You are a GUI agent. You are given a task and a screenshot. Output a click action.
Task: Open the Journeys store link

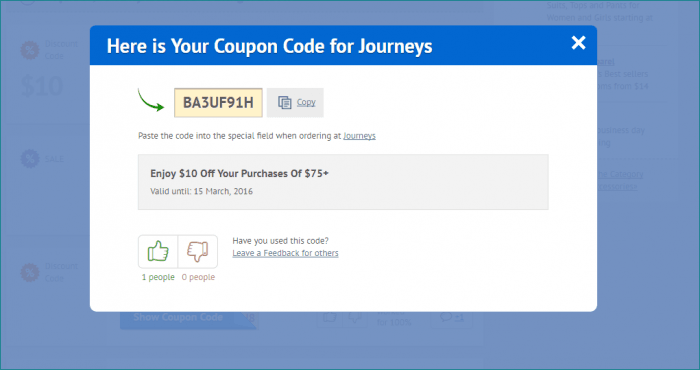coord(359,136)
